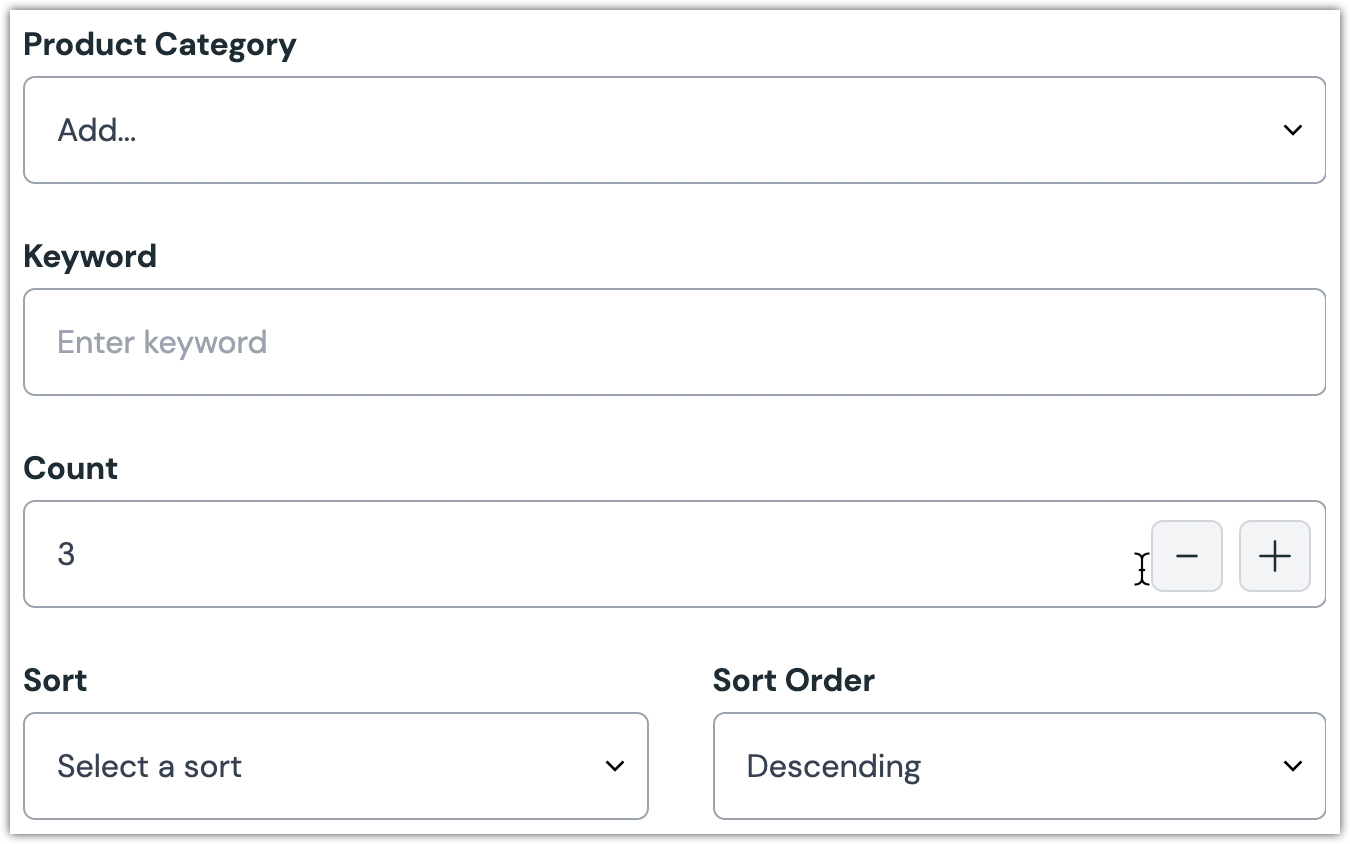Click the minus icon in Count
This screenshot has height=844, width=1350.
tap(1186, 556)
